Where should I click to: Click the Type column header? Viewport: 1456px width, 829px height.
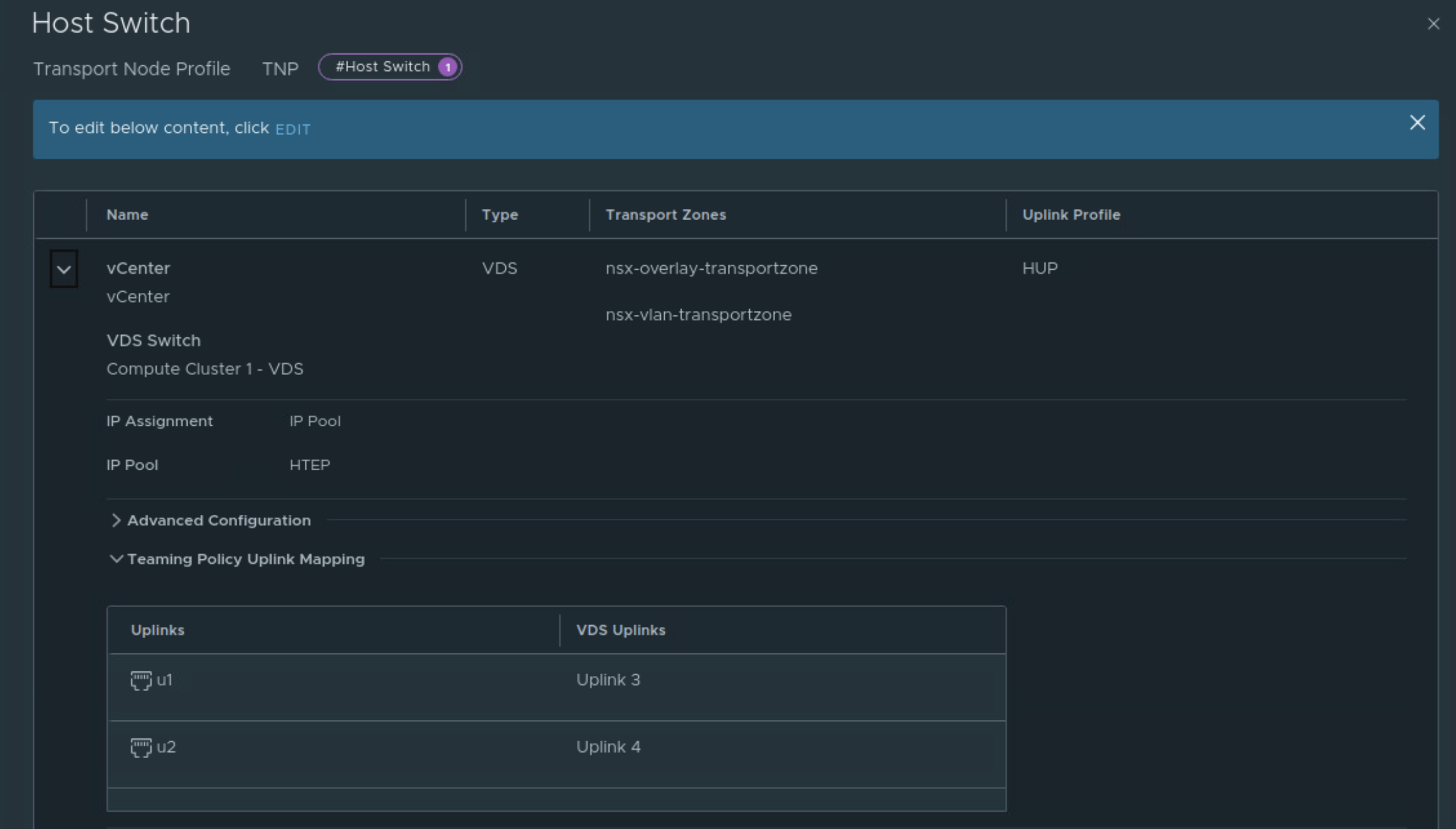500,215
